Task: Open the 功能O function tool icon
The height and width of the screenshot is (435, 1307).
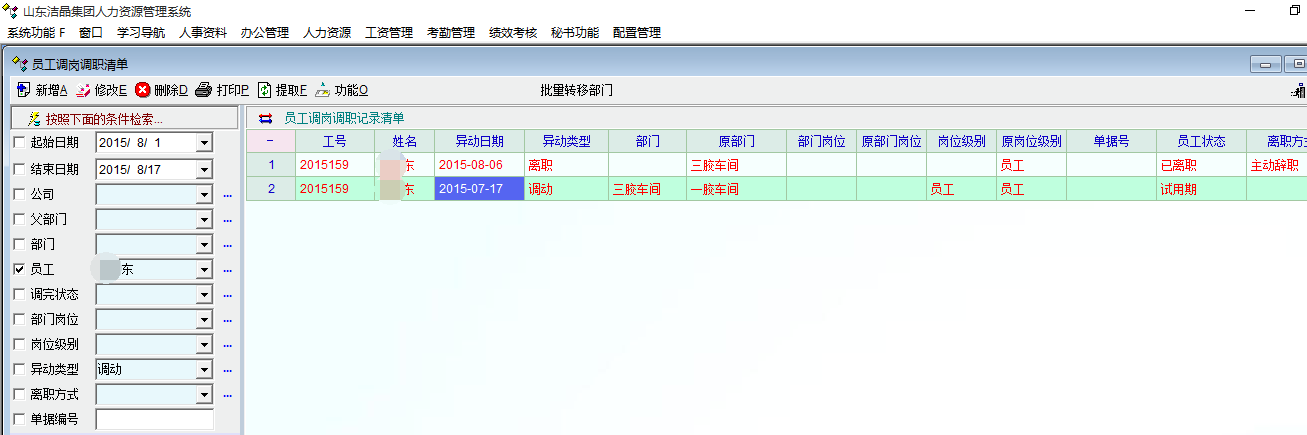Action: pyautogui.click(x=323, y=90)
